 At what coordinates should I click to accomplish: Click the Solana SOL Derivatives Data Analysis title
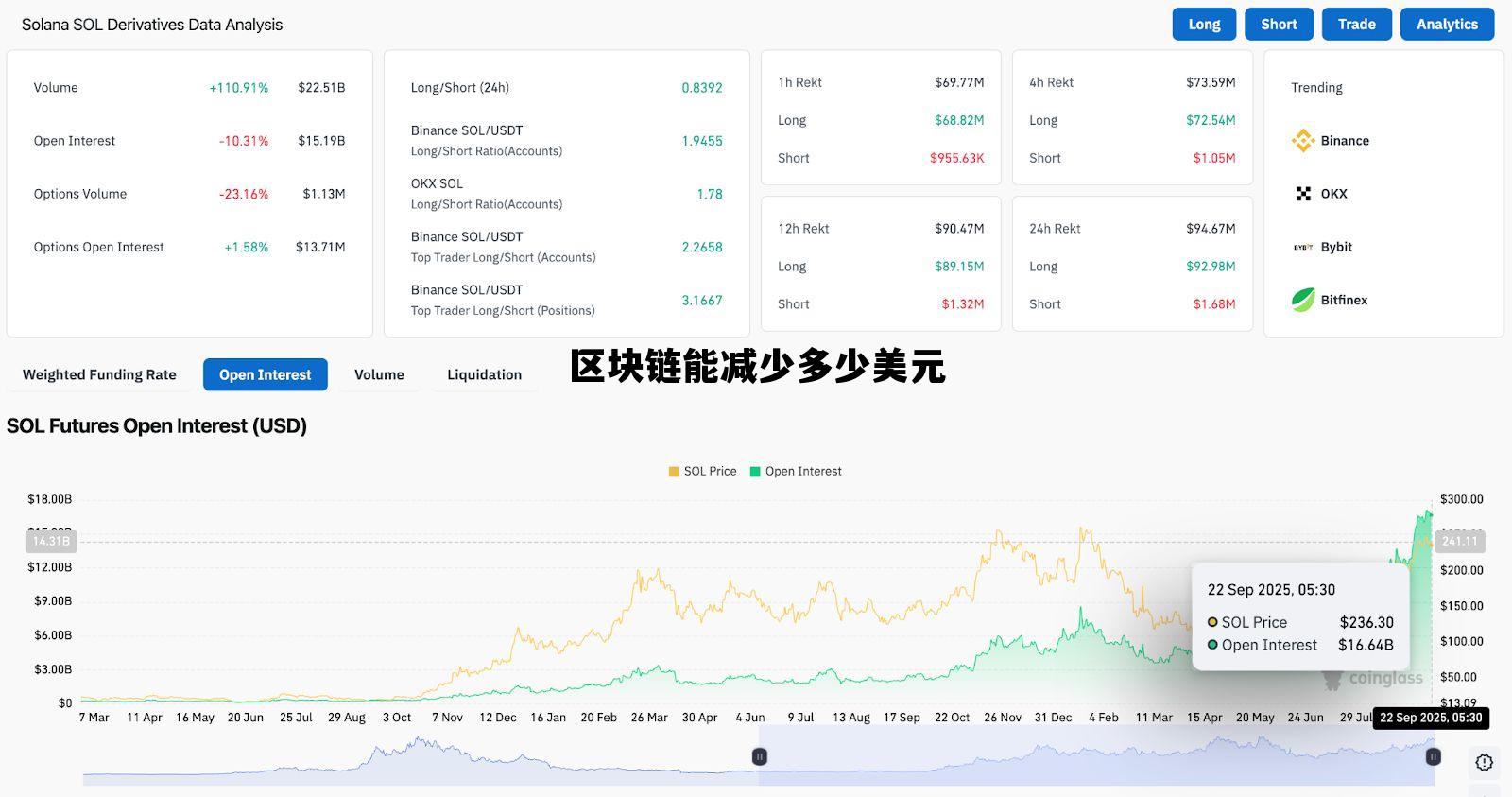point(152,25)
